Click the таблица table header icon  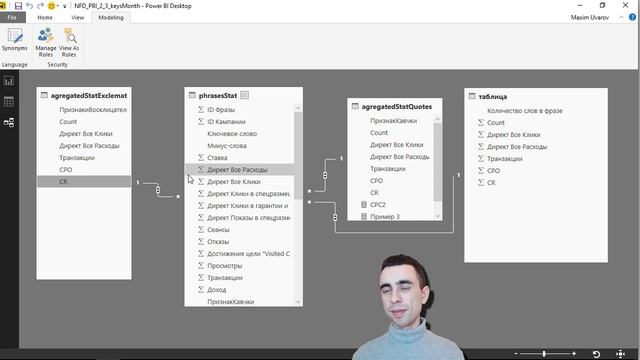click(472, 96)
